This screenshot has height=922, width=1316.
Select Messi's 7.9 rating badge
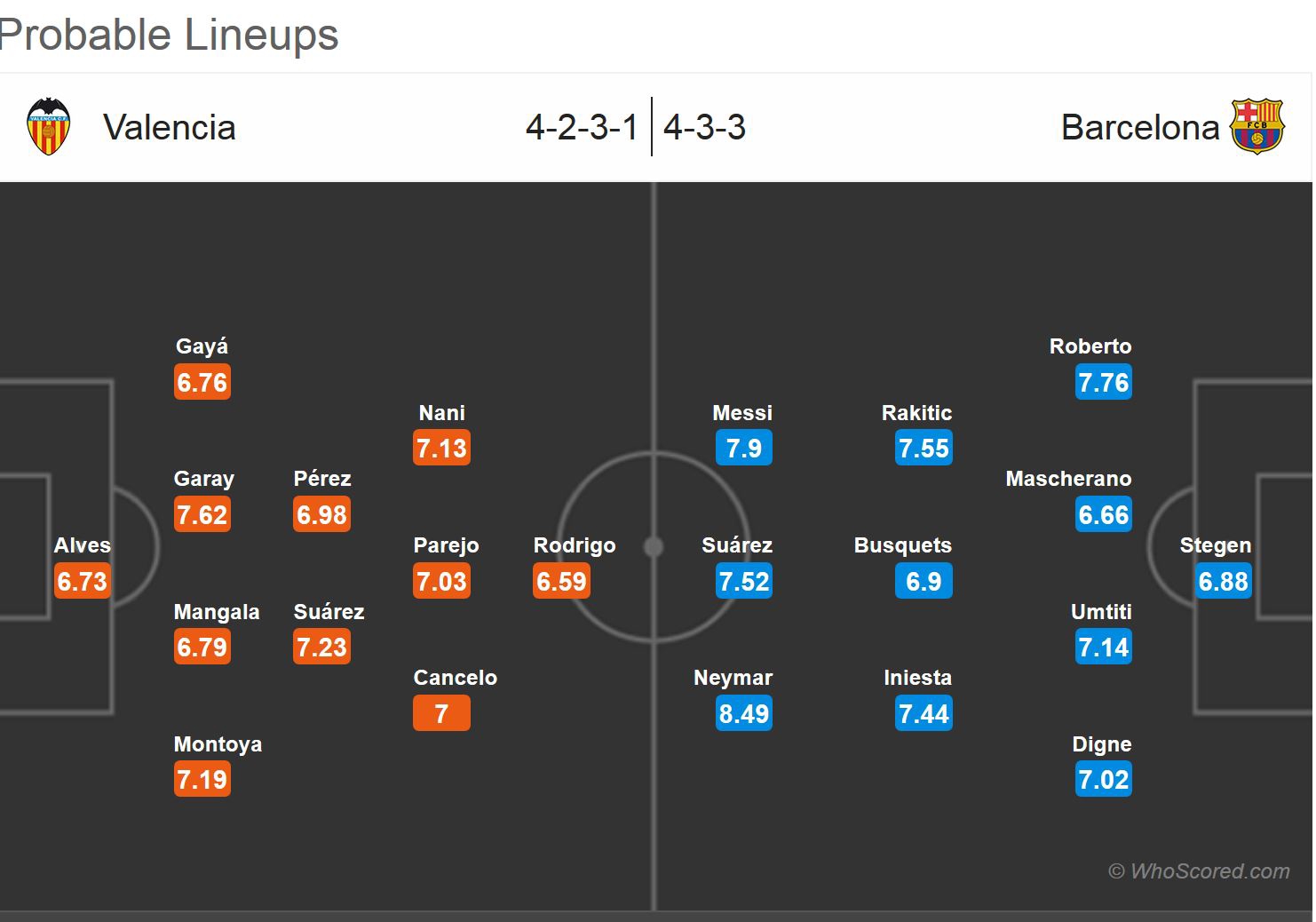click(743, 449)
